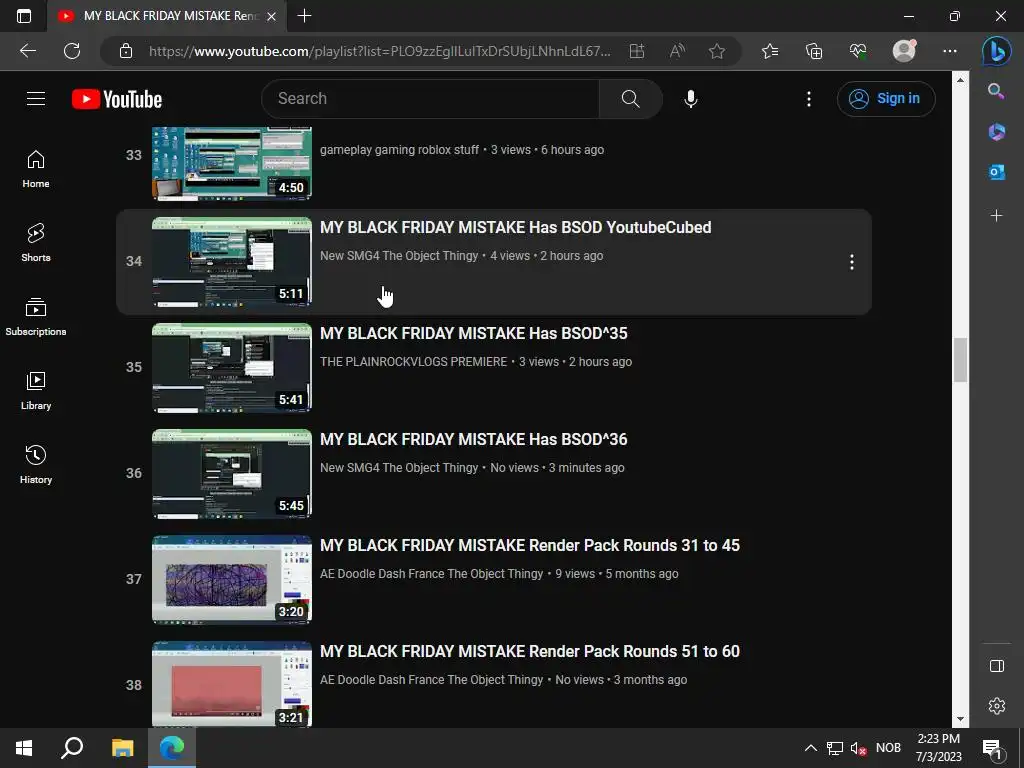Play video 37 thumbnail with 3:20 duration
This screenshot has height=768, width=1024.
pyautogui.click(x=232, y=580)
